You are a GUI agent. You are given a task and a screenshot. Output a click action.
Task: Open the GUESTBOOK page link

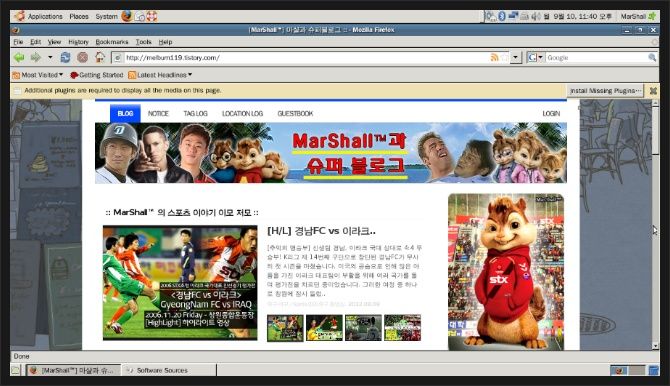point(295,113)
